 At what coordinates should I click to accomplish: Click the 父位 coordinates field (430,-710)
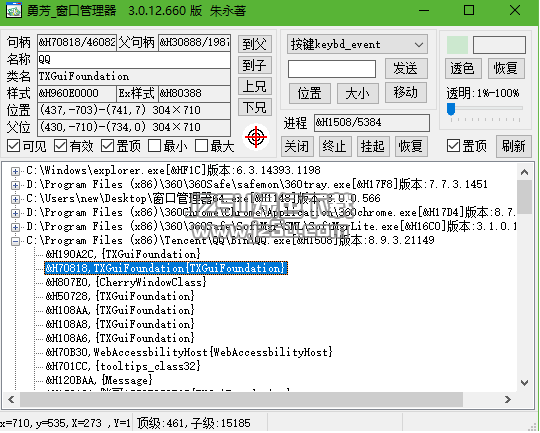(134, 127)
